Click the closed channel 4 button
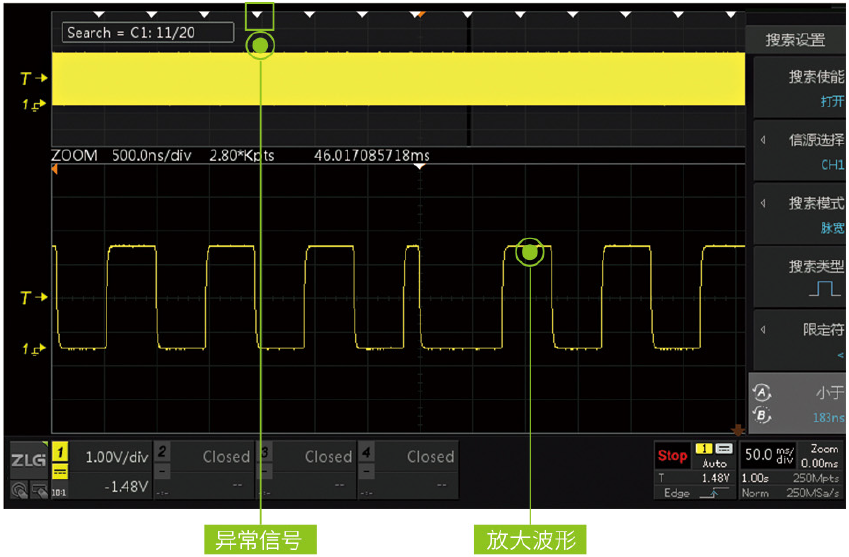 (x=410, y=468)
